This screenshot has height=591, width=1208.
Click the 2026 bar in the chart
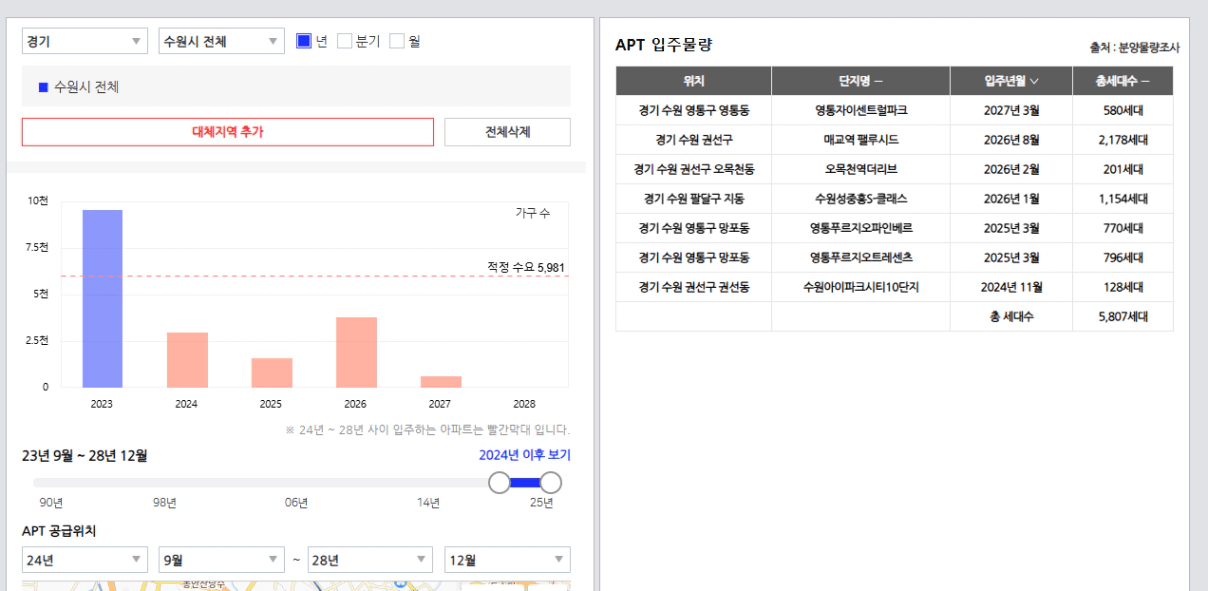click(356, 352)
